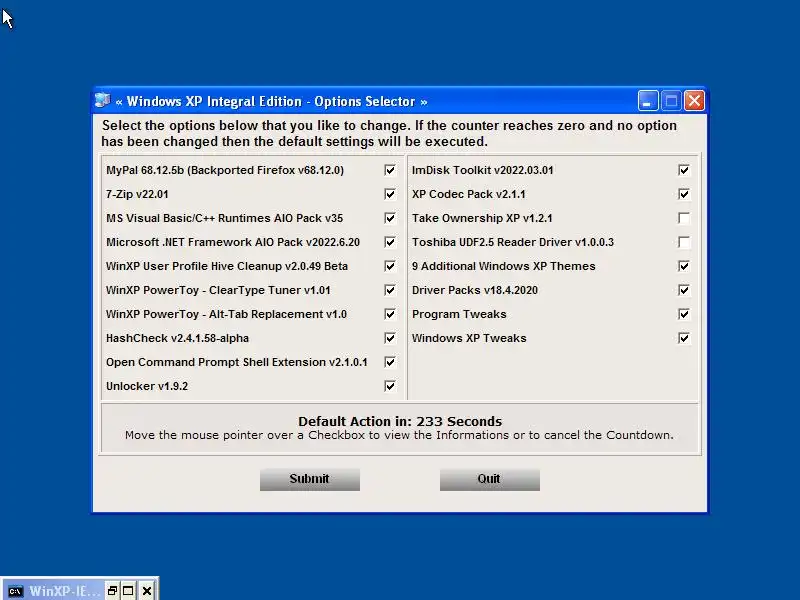Screen dimensions: 800x600
Task: Disable Open Command Prompt Shell Extension
Action: (390, 362)
